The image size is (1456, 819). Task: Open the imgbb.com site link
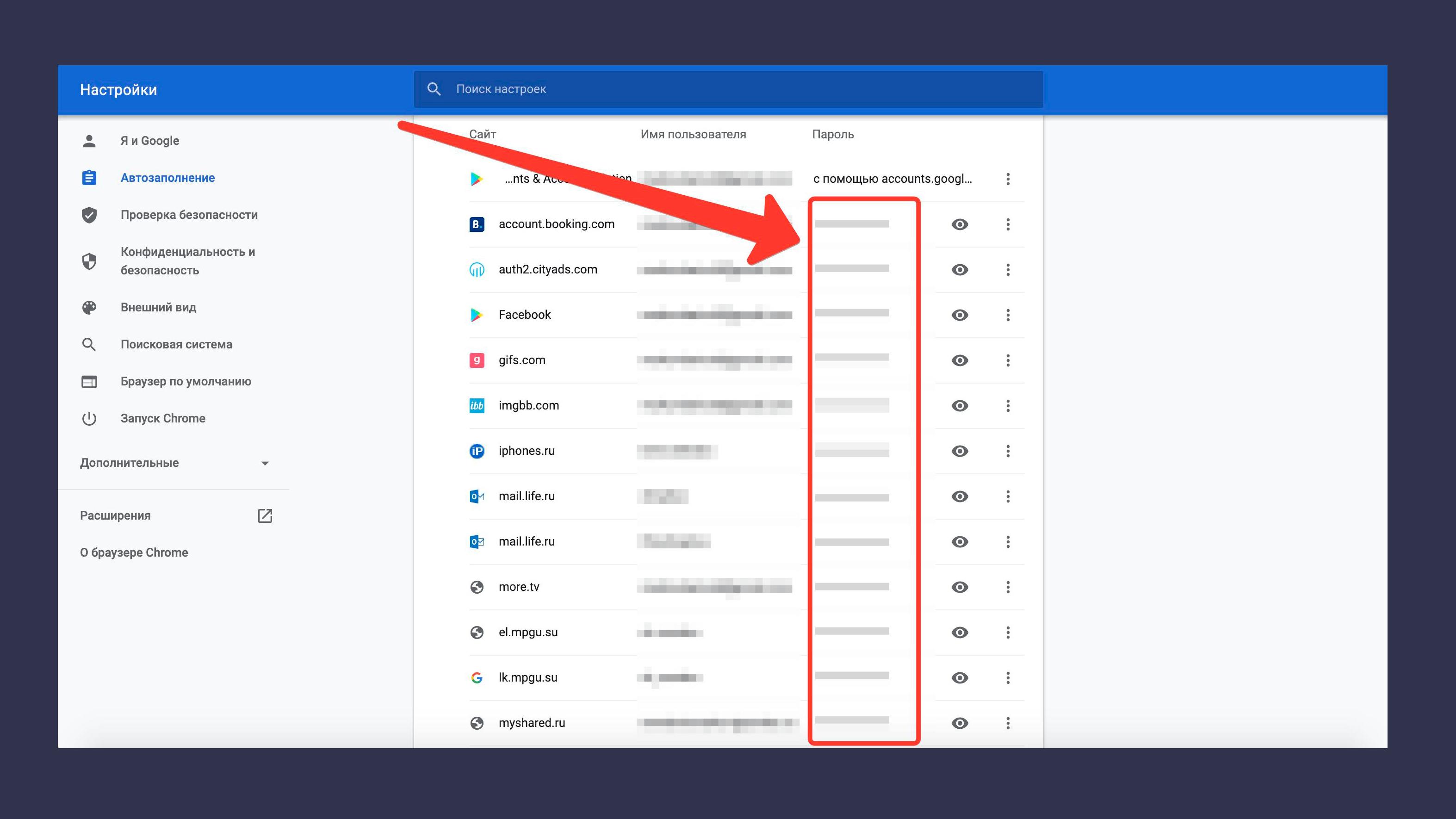pyautogui.click(x=528, y=405)
